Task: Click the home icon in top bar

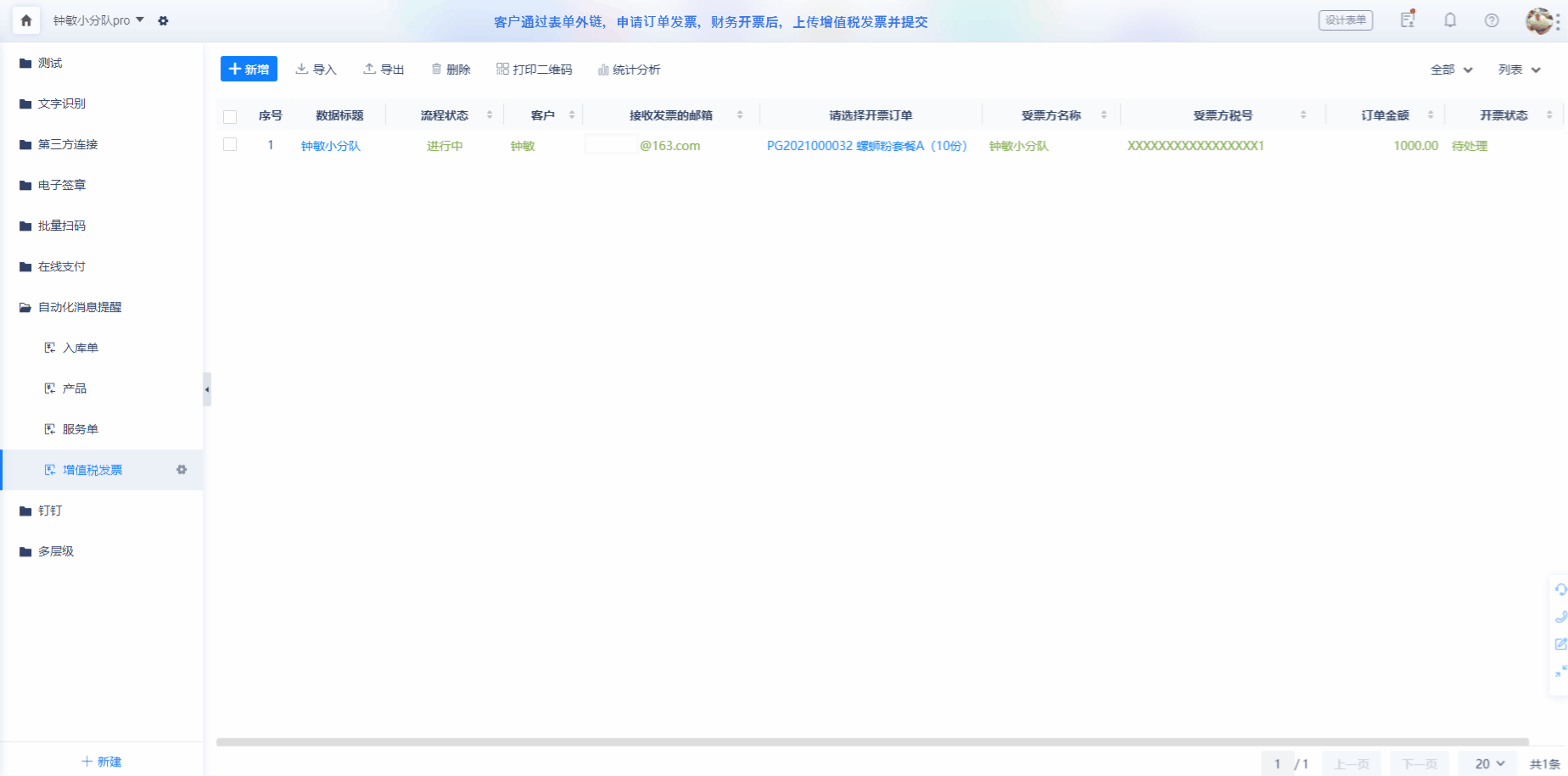Action: 26,20
